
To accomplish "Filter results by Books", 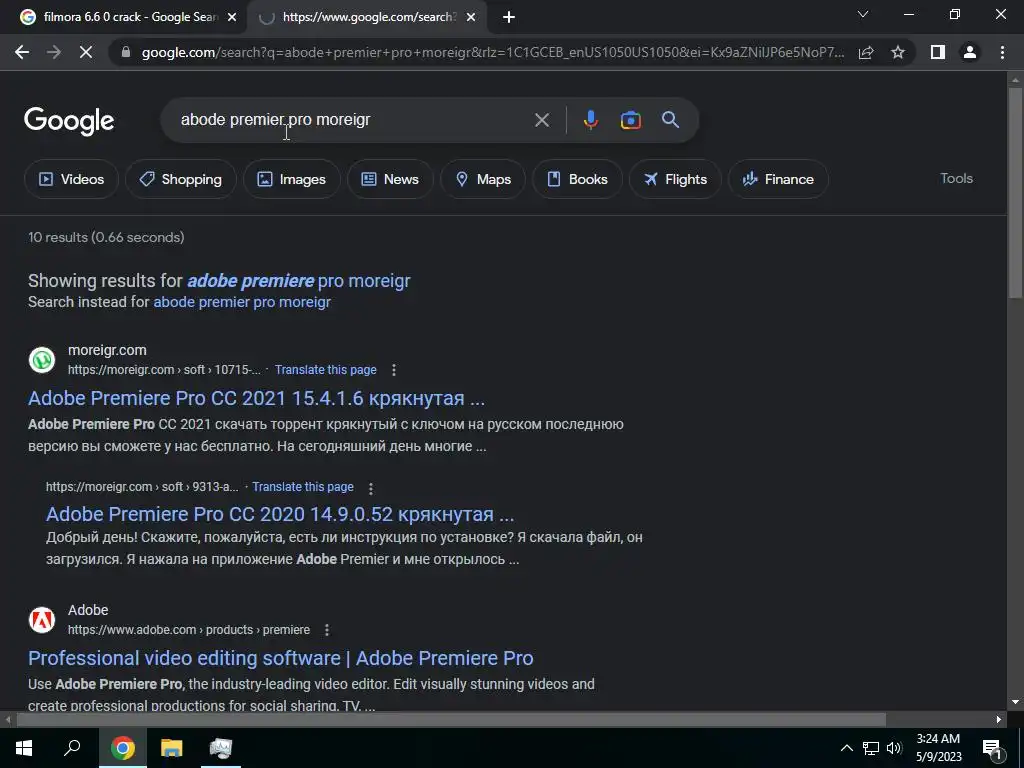I will pos(577,179).
